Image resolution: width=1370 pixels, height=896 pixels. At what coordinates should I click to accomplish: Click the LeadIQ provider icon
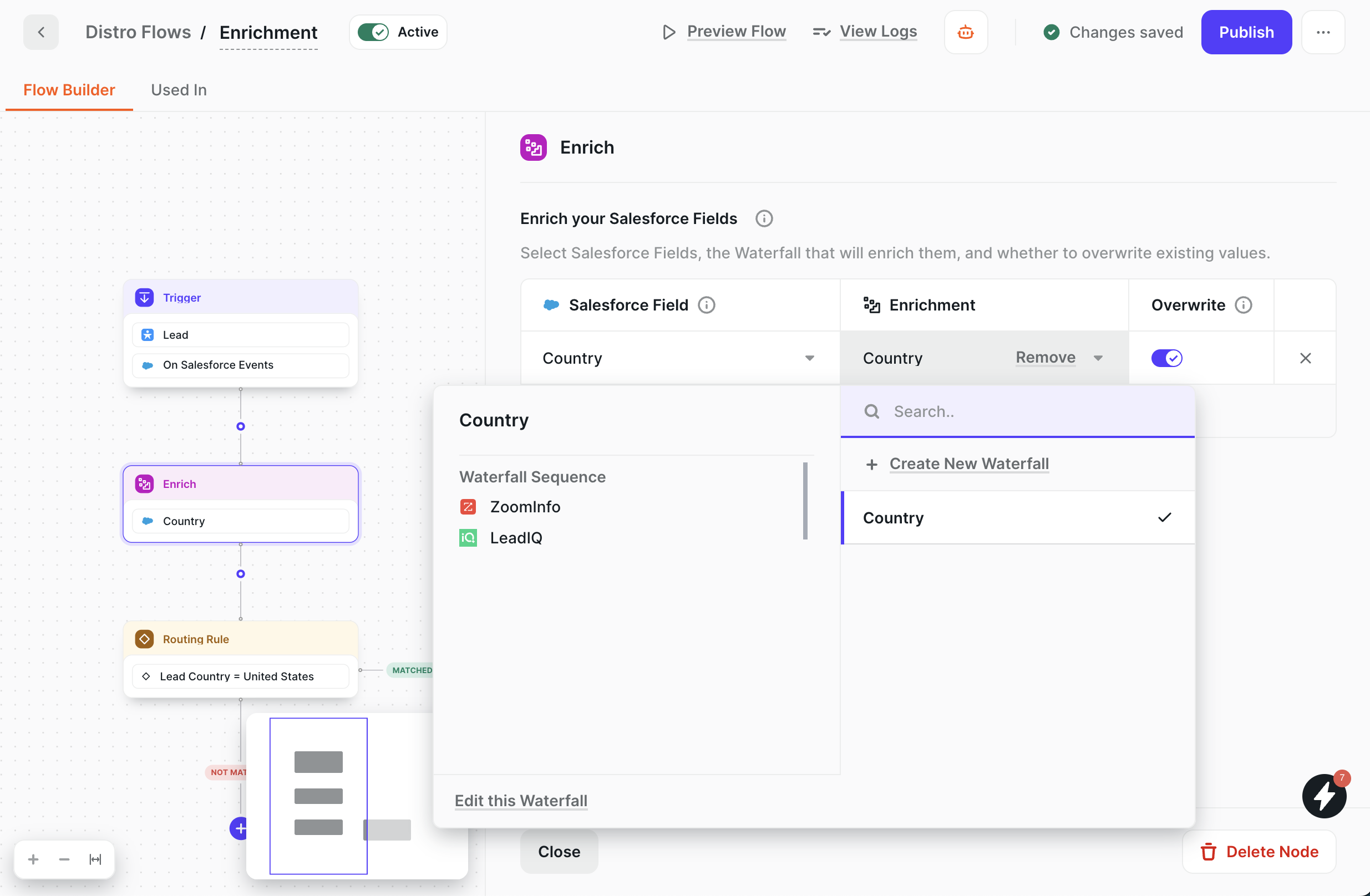pos(468,538)
